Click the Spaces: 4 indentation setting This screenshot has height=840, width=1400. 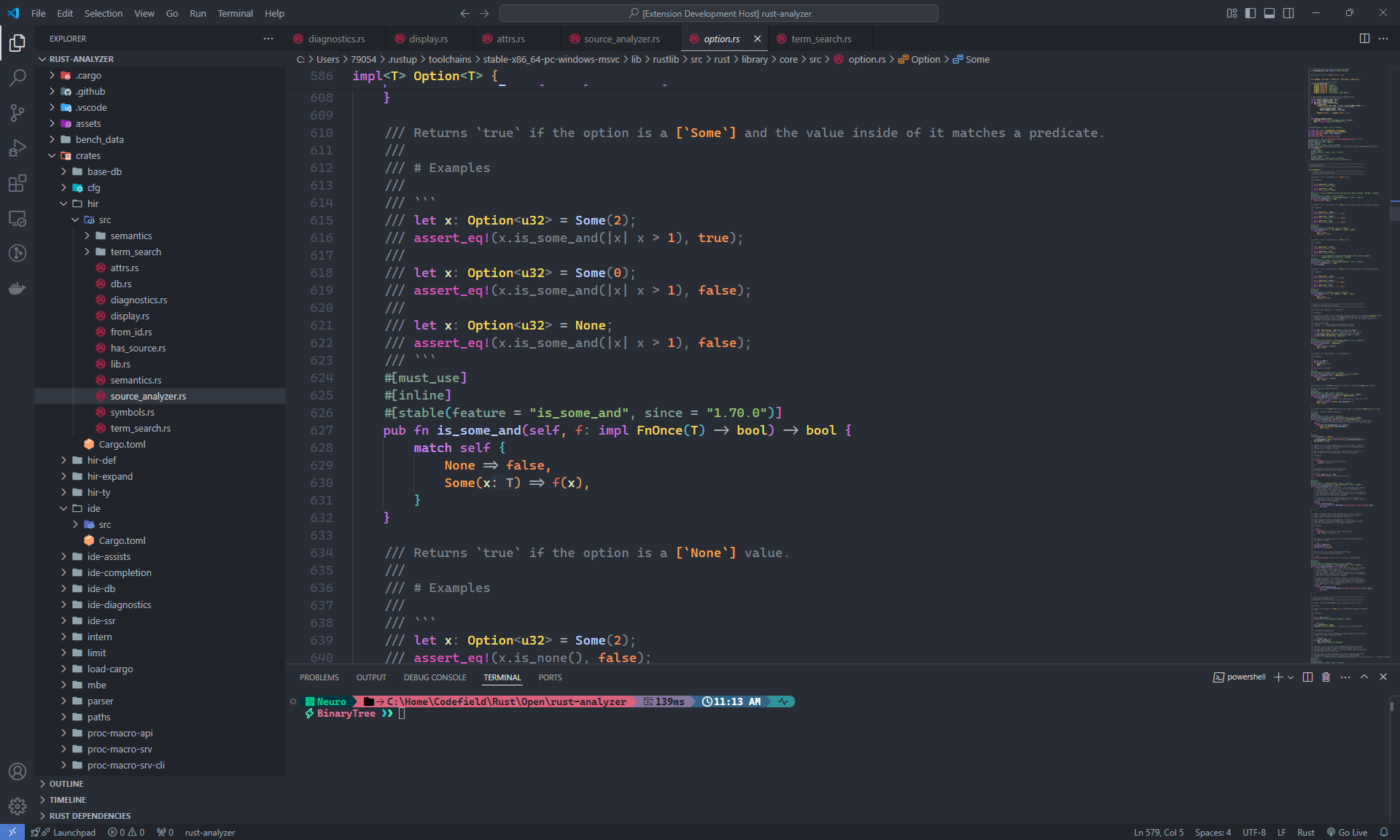click(1213, 832)
